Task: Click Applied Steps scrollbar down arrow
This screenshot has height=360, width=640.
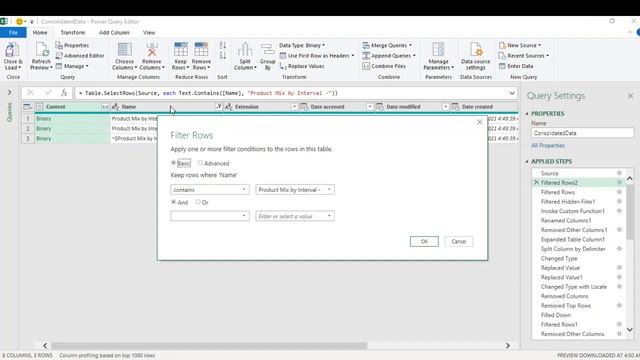Action: tap(630, 329)
